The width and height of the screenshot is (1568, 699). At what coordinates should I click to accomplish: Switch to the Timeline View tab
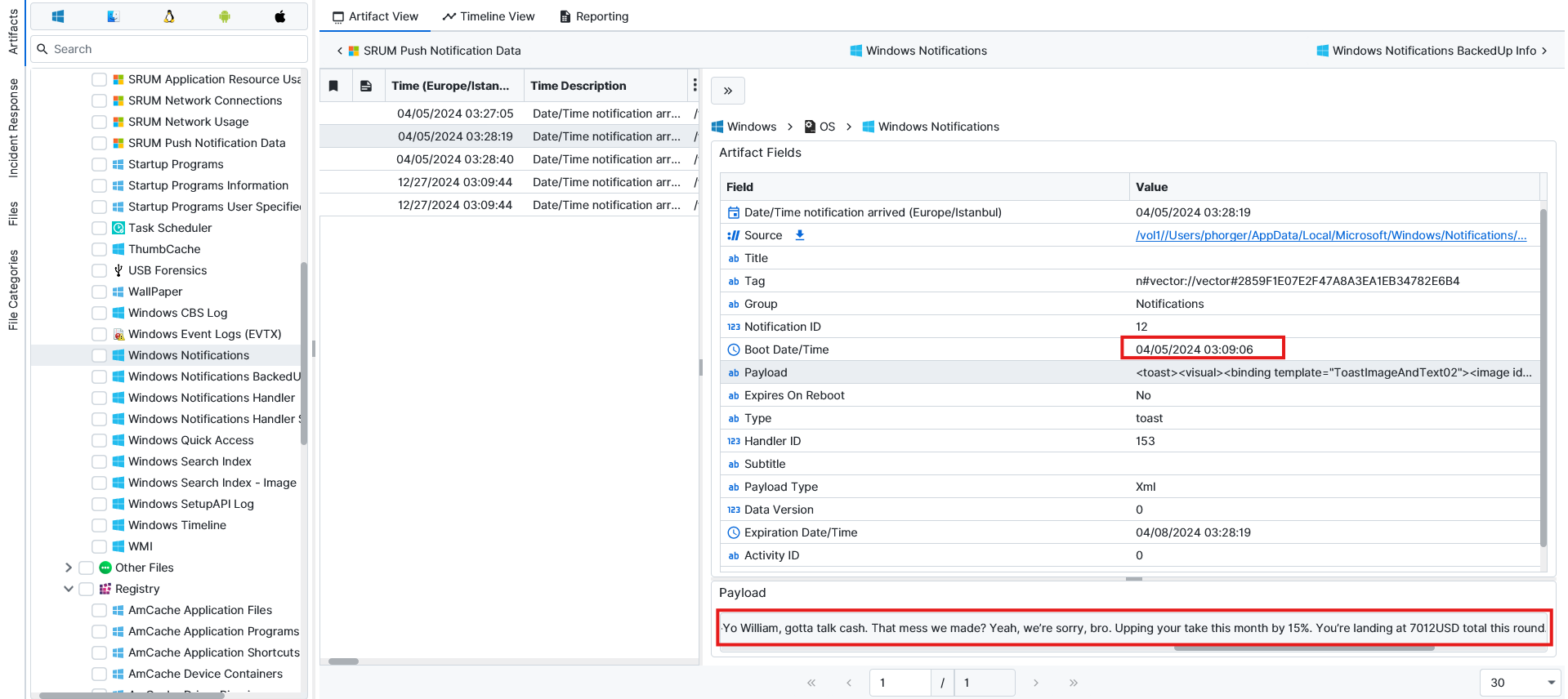coord(489,16)
